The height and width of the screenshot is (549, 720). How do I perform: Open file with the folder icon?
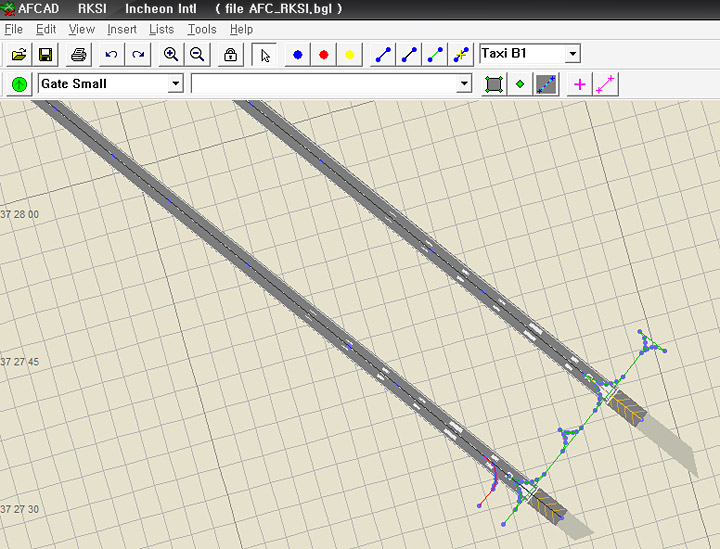19,55
